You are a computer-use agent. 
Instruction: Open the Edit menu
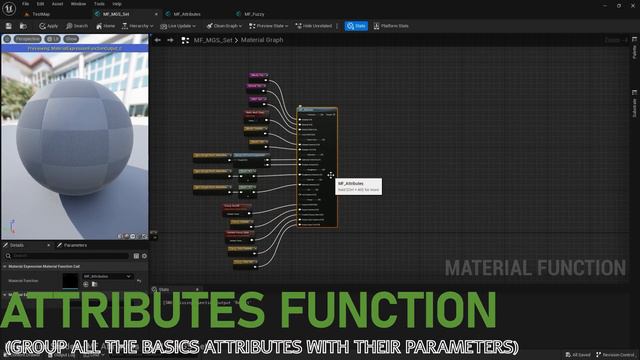coord(40,4)
